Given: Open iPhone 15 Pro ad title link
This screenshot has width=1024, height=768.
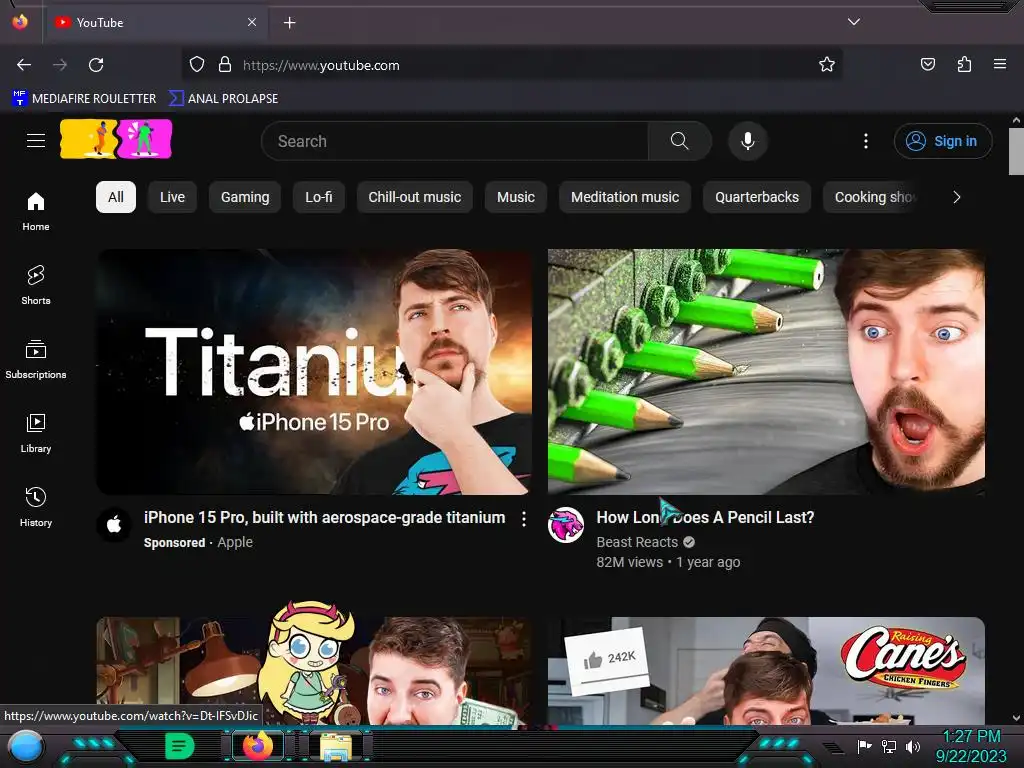Looking at the screenshot, I should [325, 517].
